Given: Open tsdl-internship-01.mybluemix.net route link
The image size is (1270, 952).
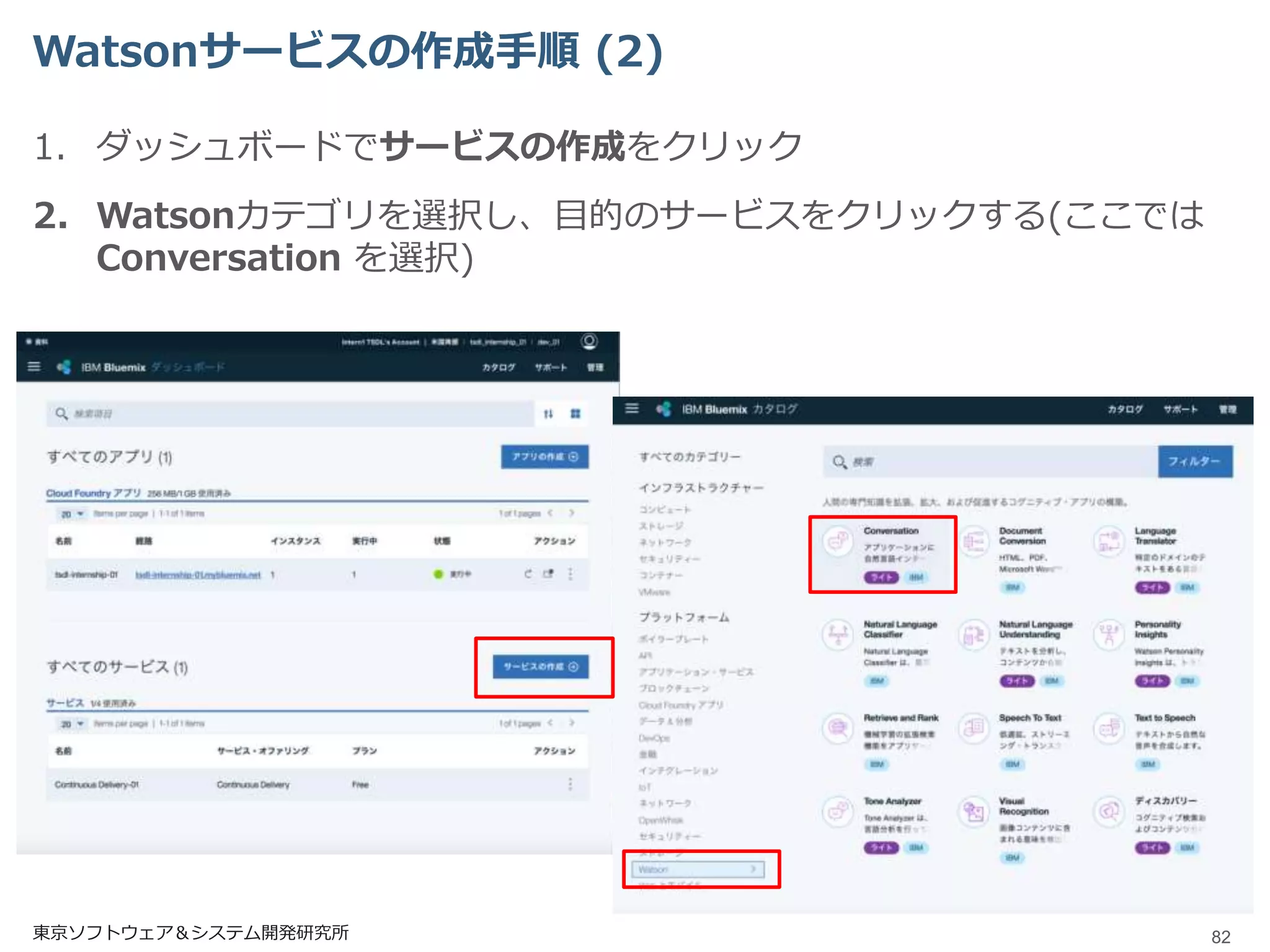Looking at the screenshot, I should pos(198,575).
